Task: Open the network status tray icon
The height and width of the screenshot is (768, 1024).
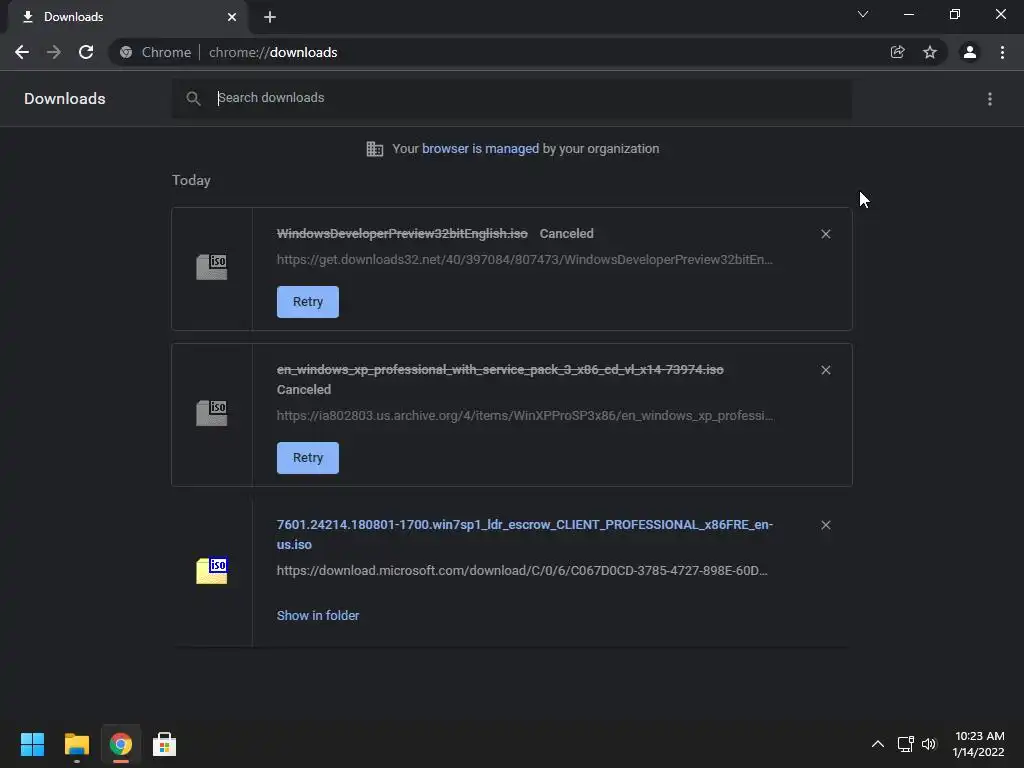Action: point(905,744)
